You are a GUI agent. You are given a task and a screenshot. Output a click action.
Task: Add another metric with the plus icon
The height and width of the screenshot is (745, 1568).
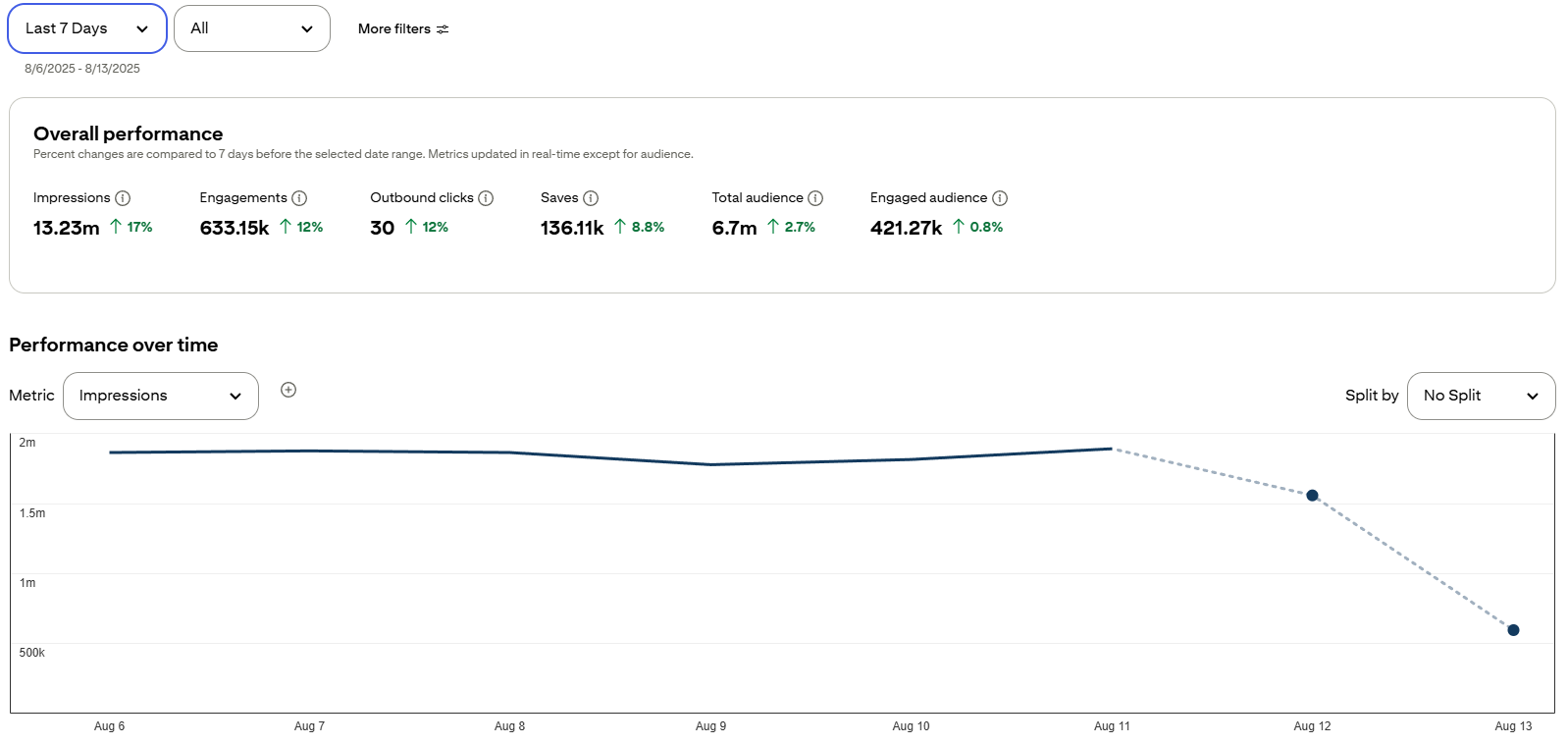tap(288, 390)
